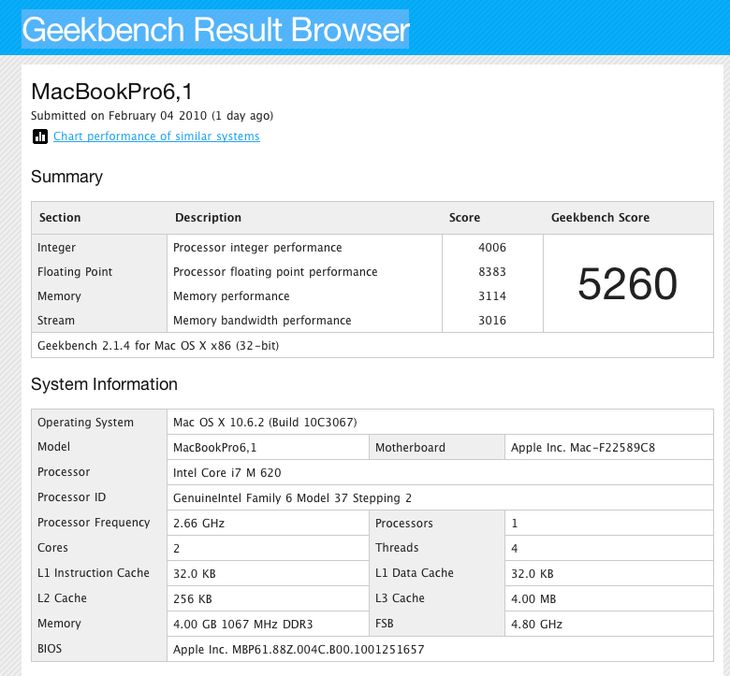Select the Apple Inc. MBP61 BIOS version value
This screenshot has height=676, width=730.
coord(298,649)
